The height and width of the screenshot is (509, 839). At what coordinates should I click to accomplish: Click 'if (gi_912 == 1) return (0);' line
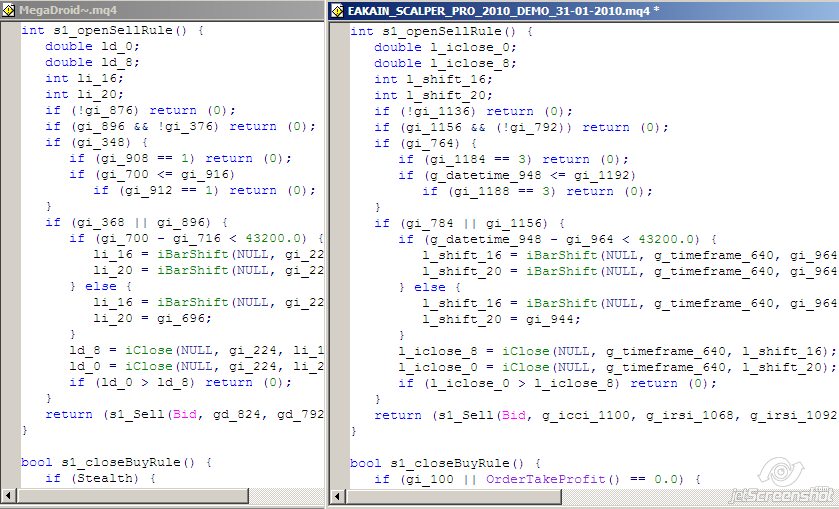click(204, 191)
